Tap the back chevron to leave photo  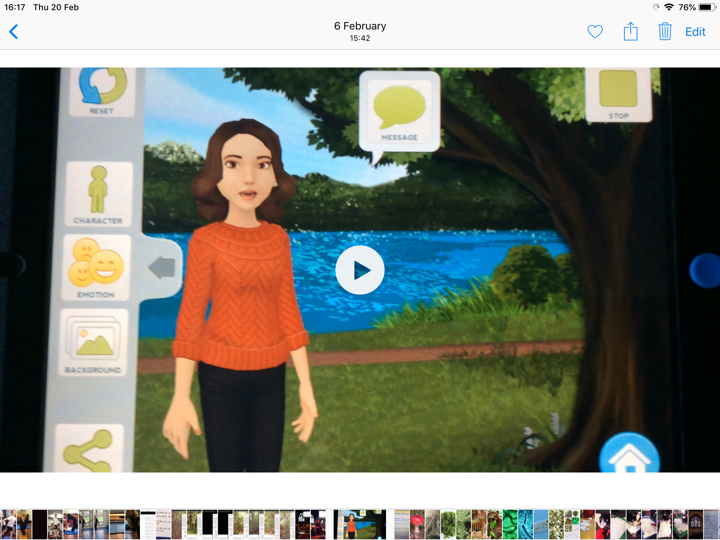click(14, 32)
